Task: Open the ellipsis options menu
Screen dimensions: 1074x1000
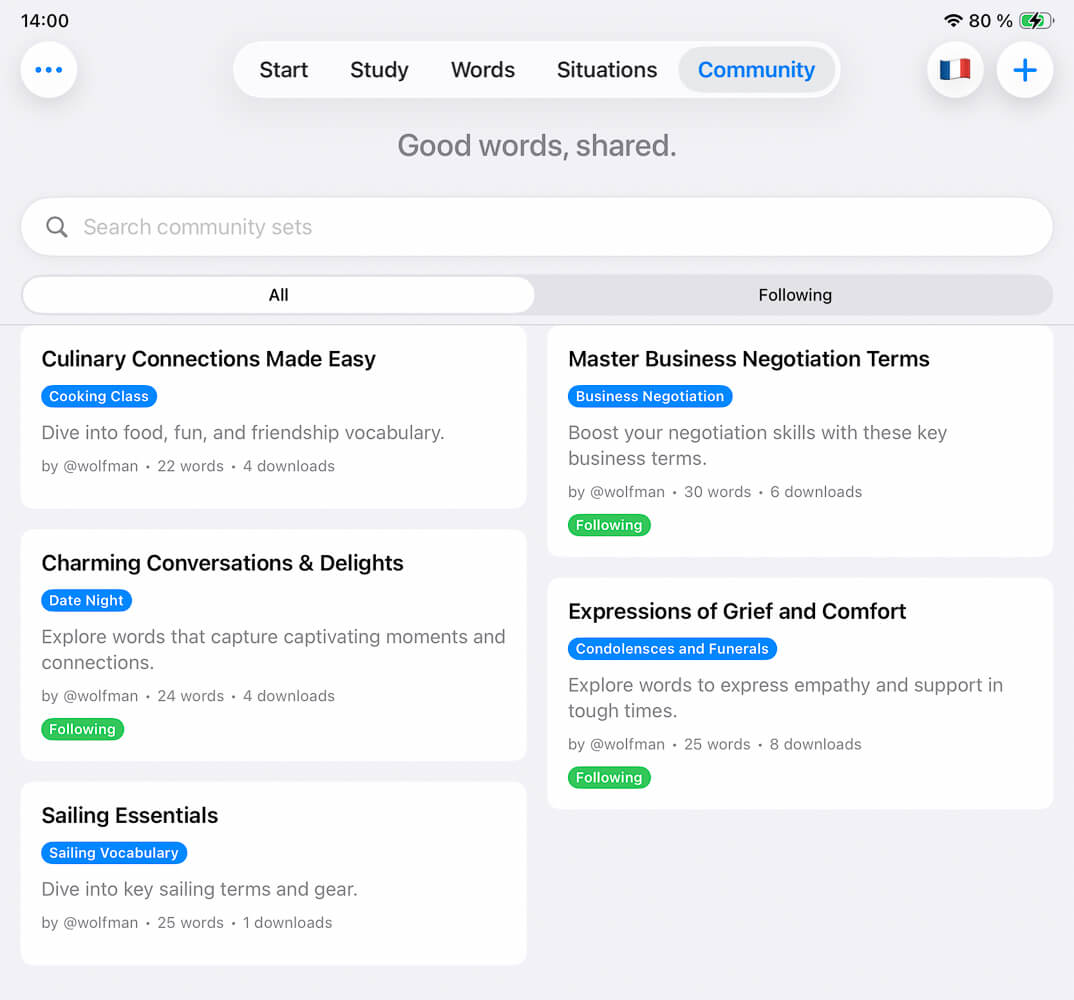Action: [48, 70]
